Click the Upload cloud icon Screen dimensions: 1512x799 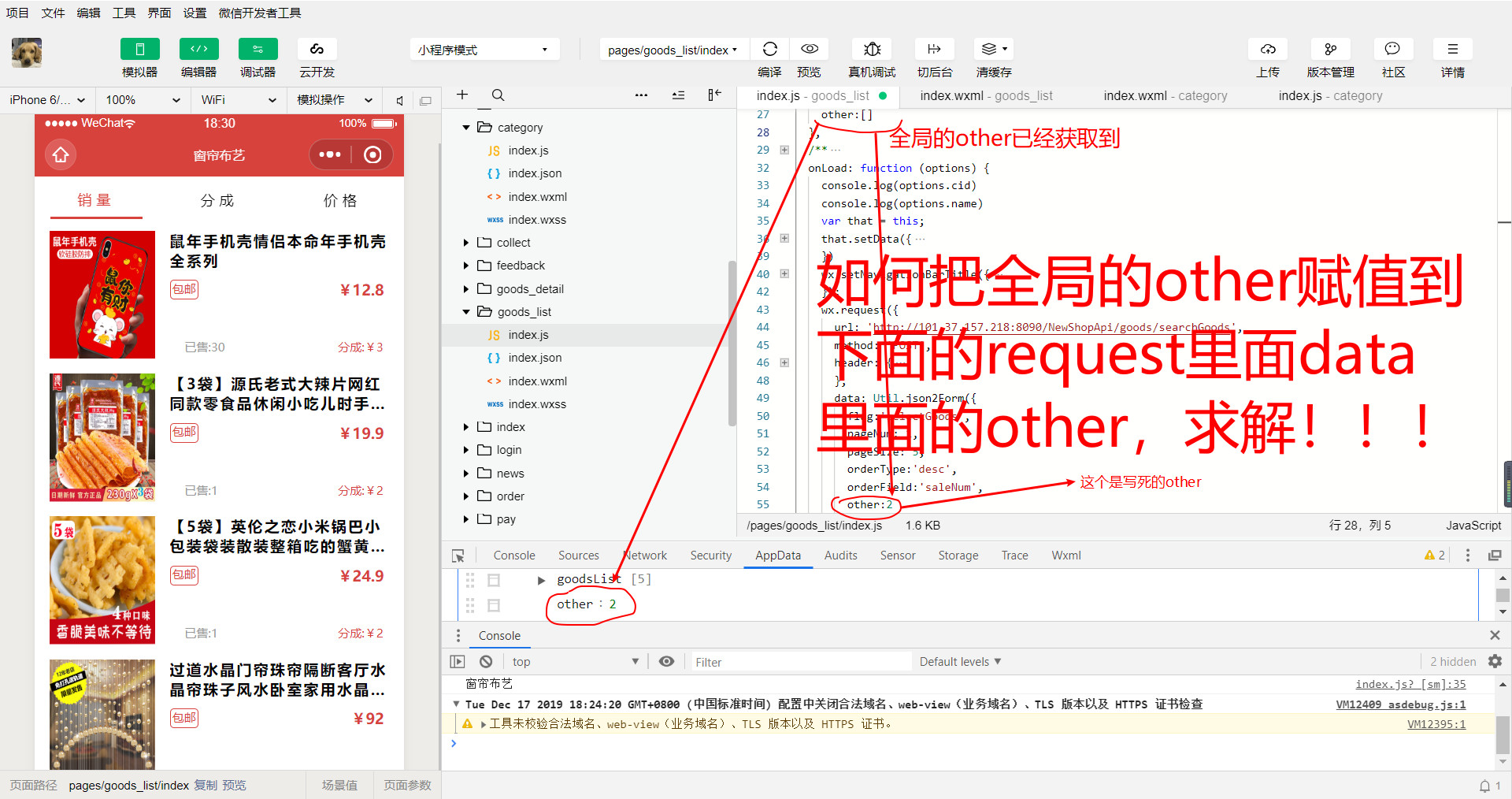click(x=1268, y=49)
